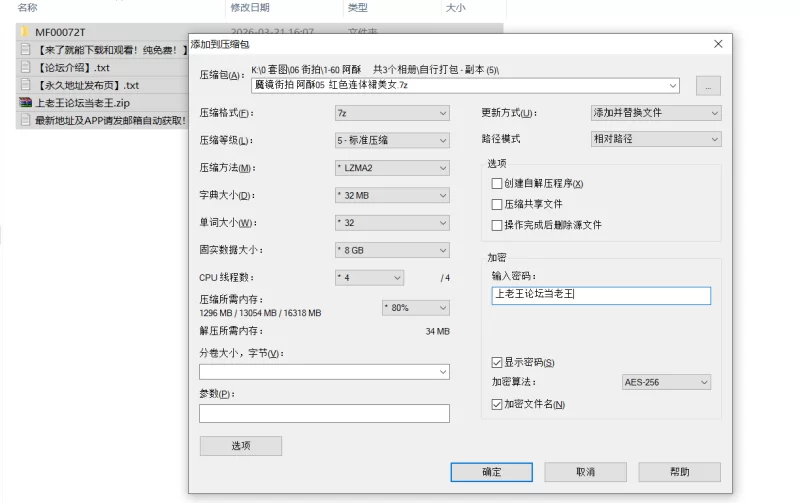Click the browse "..." button beside archive name

coord(708,86)
